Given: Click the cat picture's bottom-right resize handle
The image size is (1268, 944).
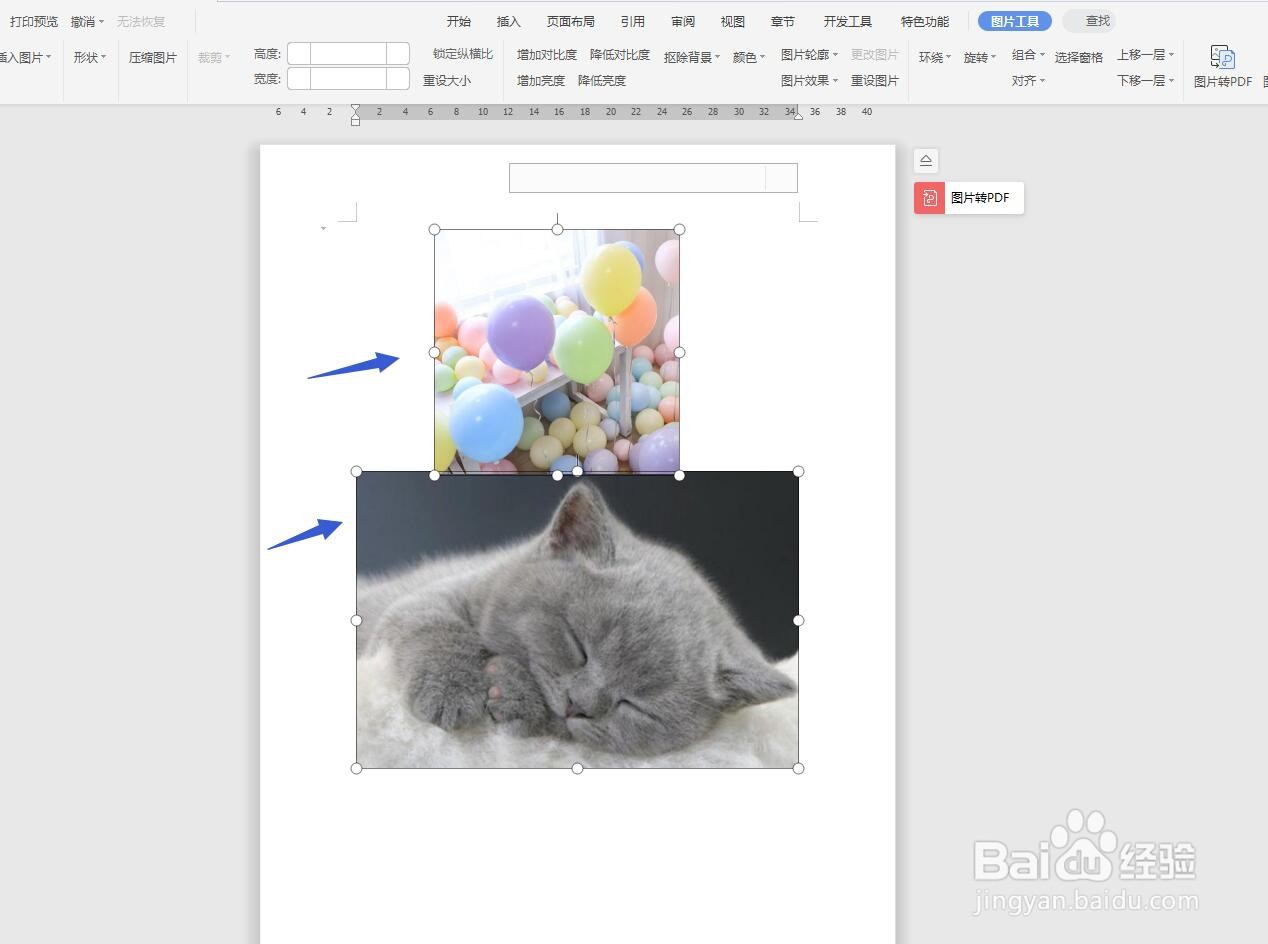Looking at the screenshot, I should (x=798, y=768).
